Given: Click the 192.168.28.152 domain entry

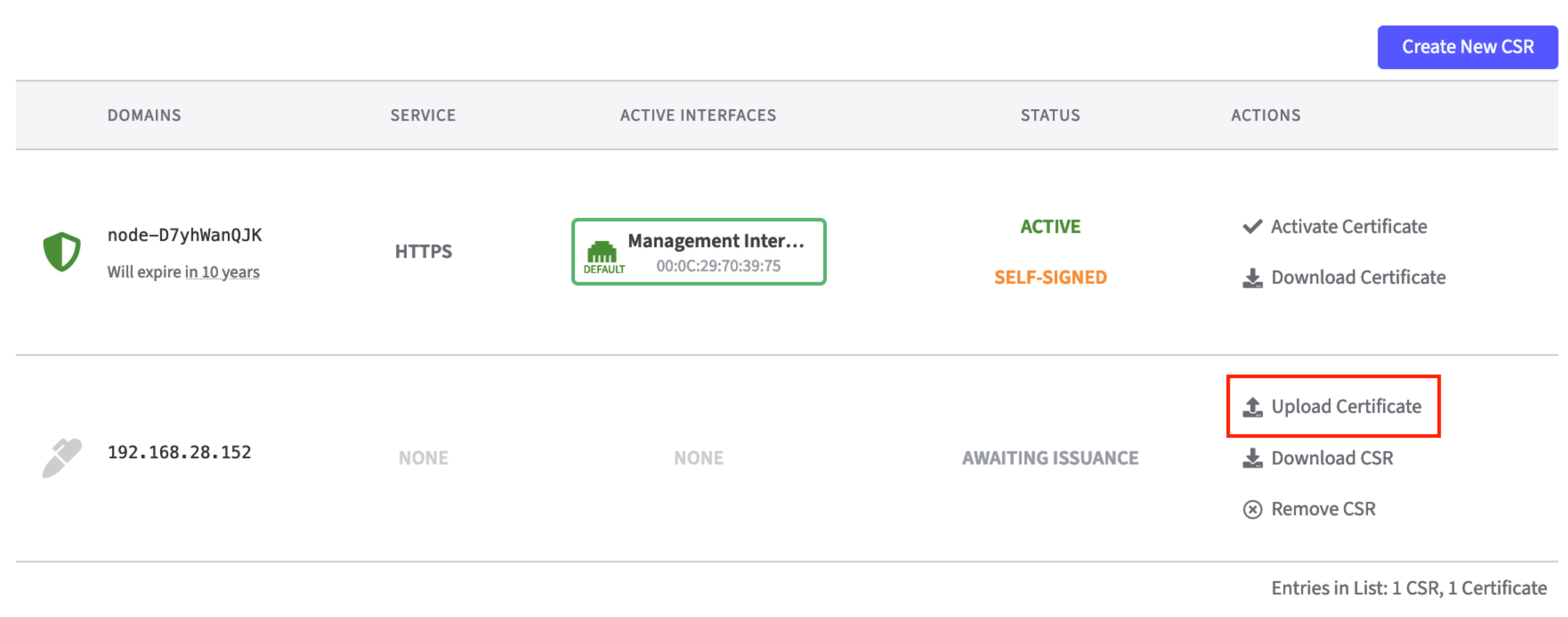Looking at the screenshot, I should click(x=179, y=452).
